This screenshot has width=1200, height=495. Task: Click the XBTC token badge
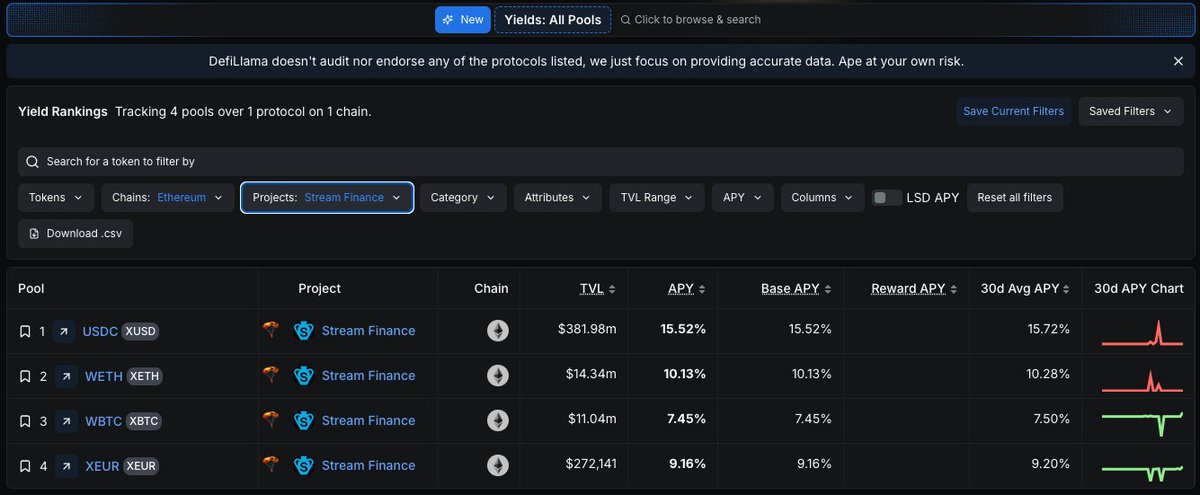pos(144,421)
